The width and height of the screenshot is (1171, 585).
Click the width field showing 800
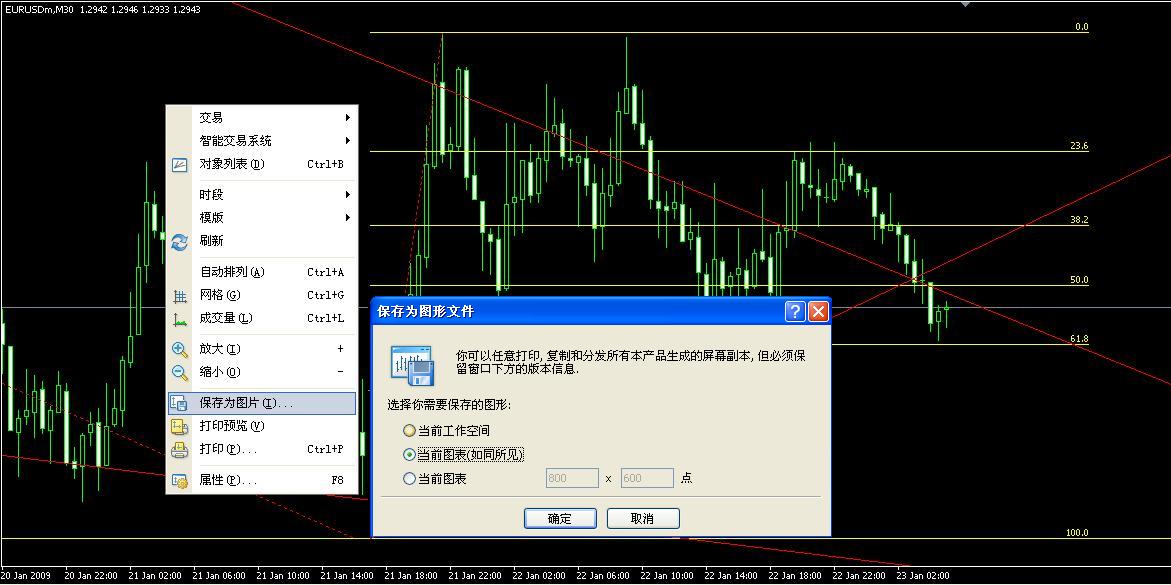pos(573,478)
